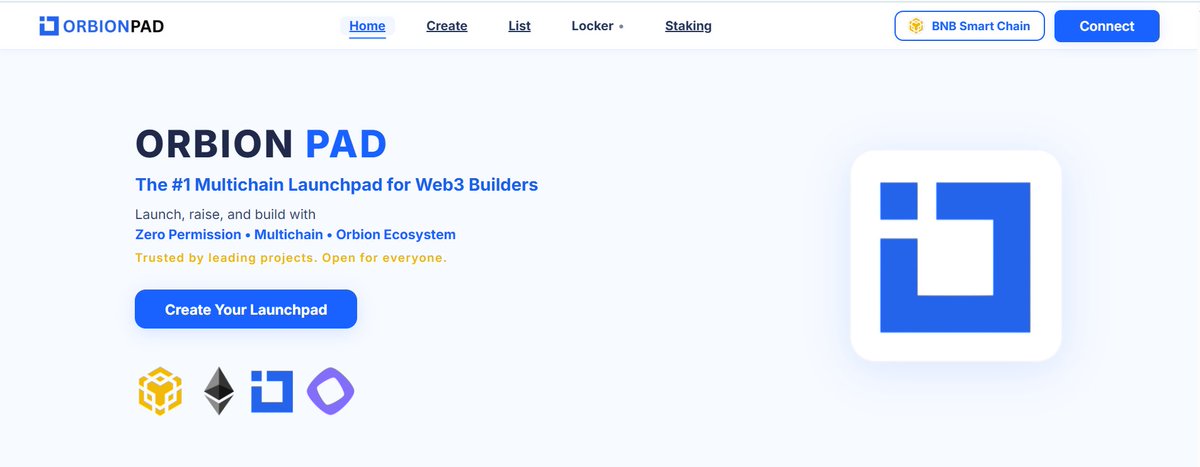The height and width of the screenshot is (467, 1200).
Task: Open the List nav link
Action: click(519, 26)
